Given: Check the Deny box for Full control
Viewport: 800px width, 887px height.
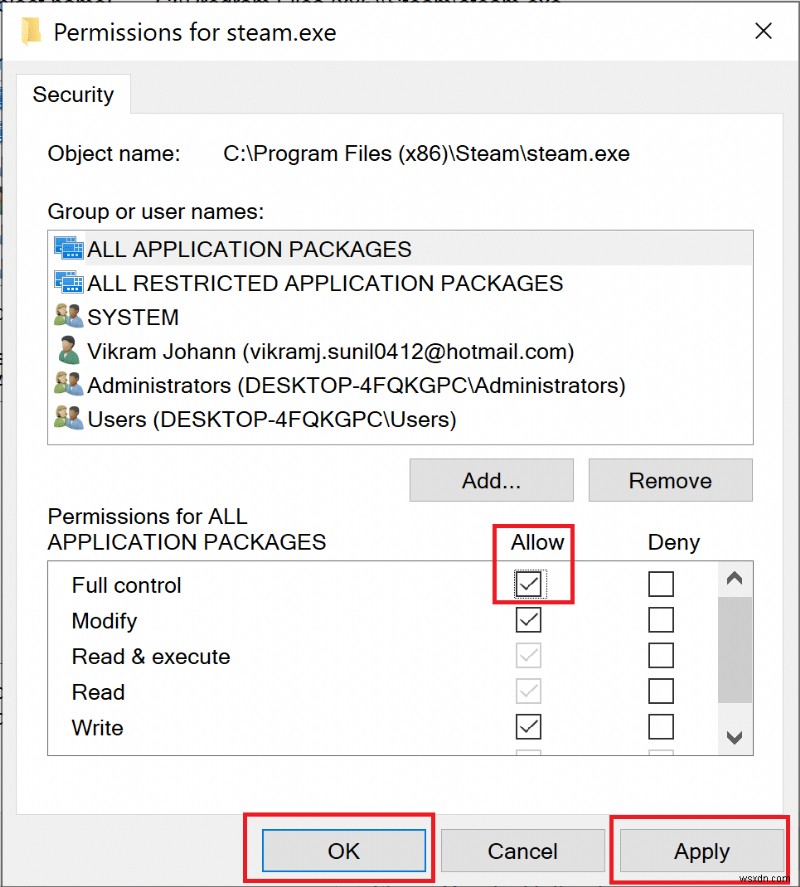Looking at the screenshot, I should tap(660, 584).
